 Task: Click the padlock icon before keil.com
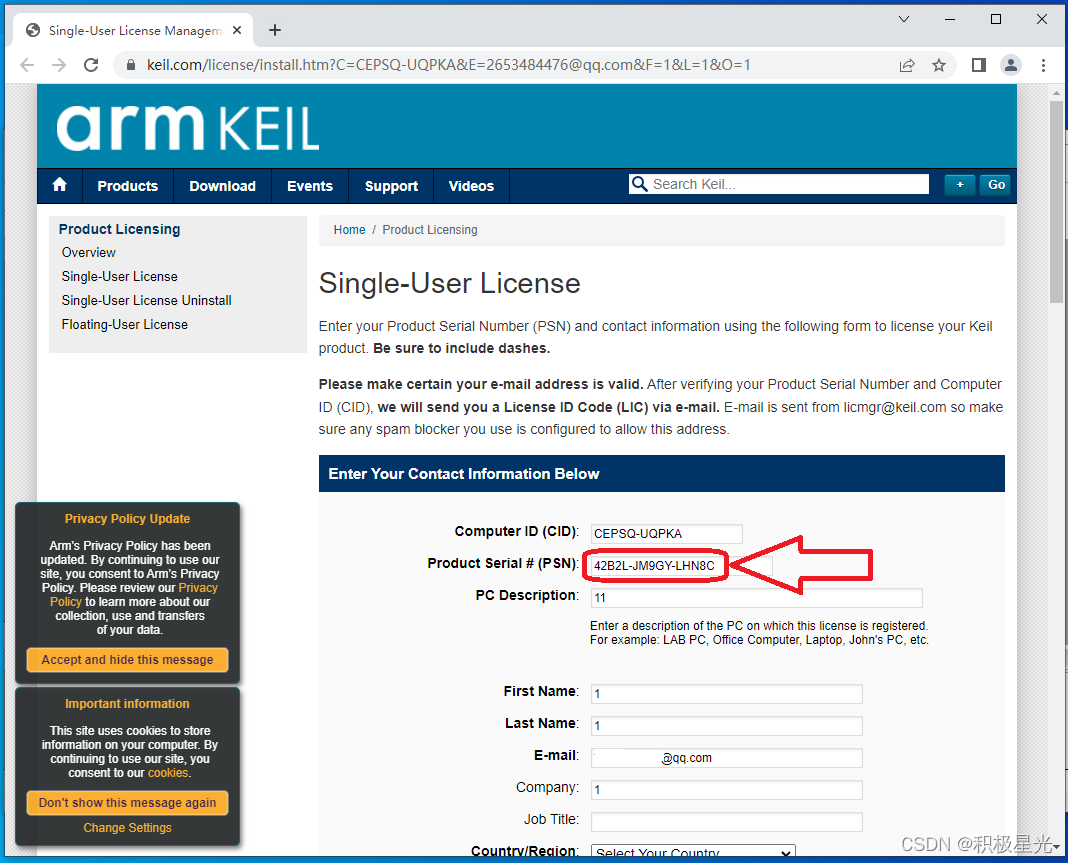131,64
